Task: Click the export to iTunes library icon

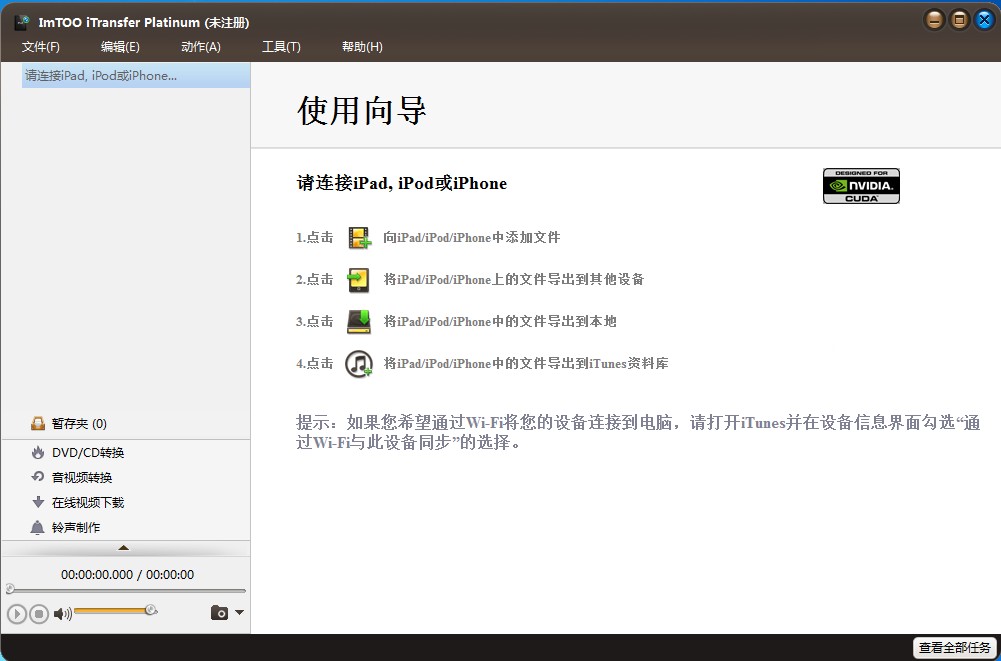Action: pos(359,364)
